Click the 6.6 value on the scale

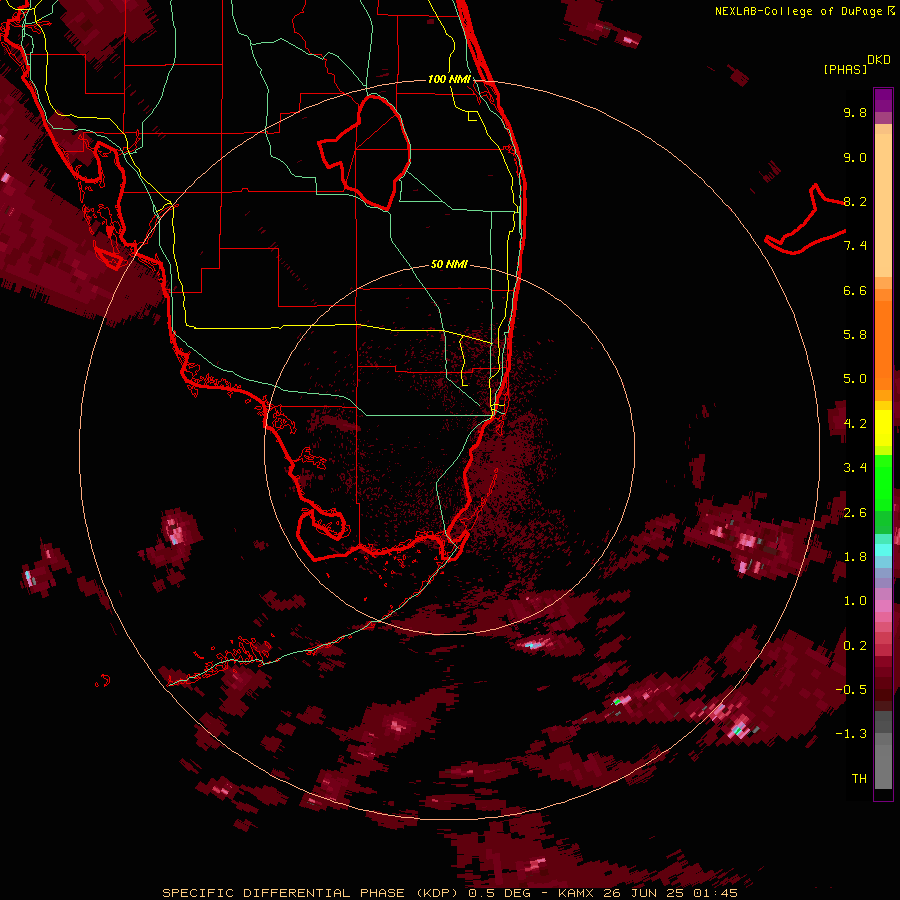pyautogui.click(x=855, y=290)
